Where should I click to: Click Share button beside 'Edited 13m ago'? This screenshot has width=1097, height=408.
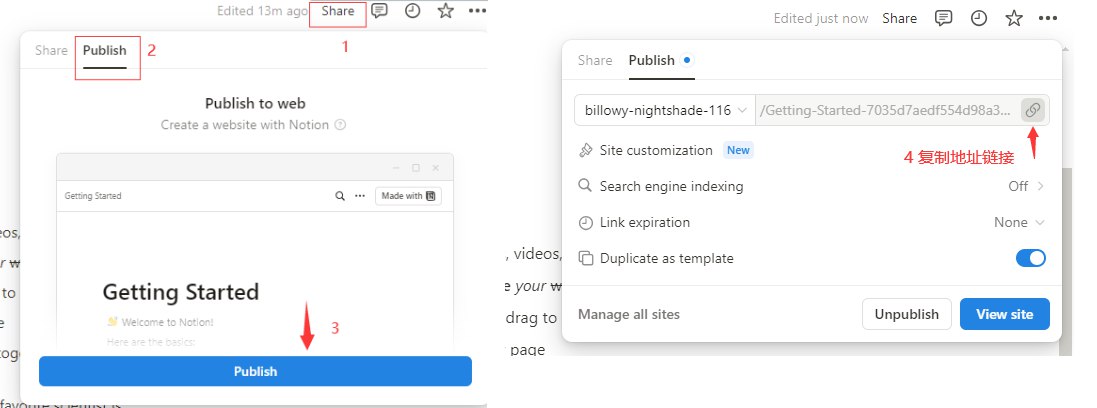click(338, 11)
